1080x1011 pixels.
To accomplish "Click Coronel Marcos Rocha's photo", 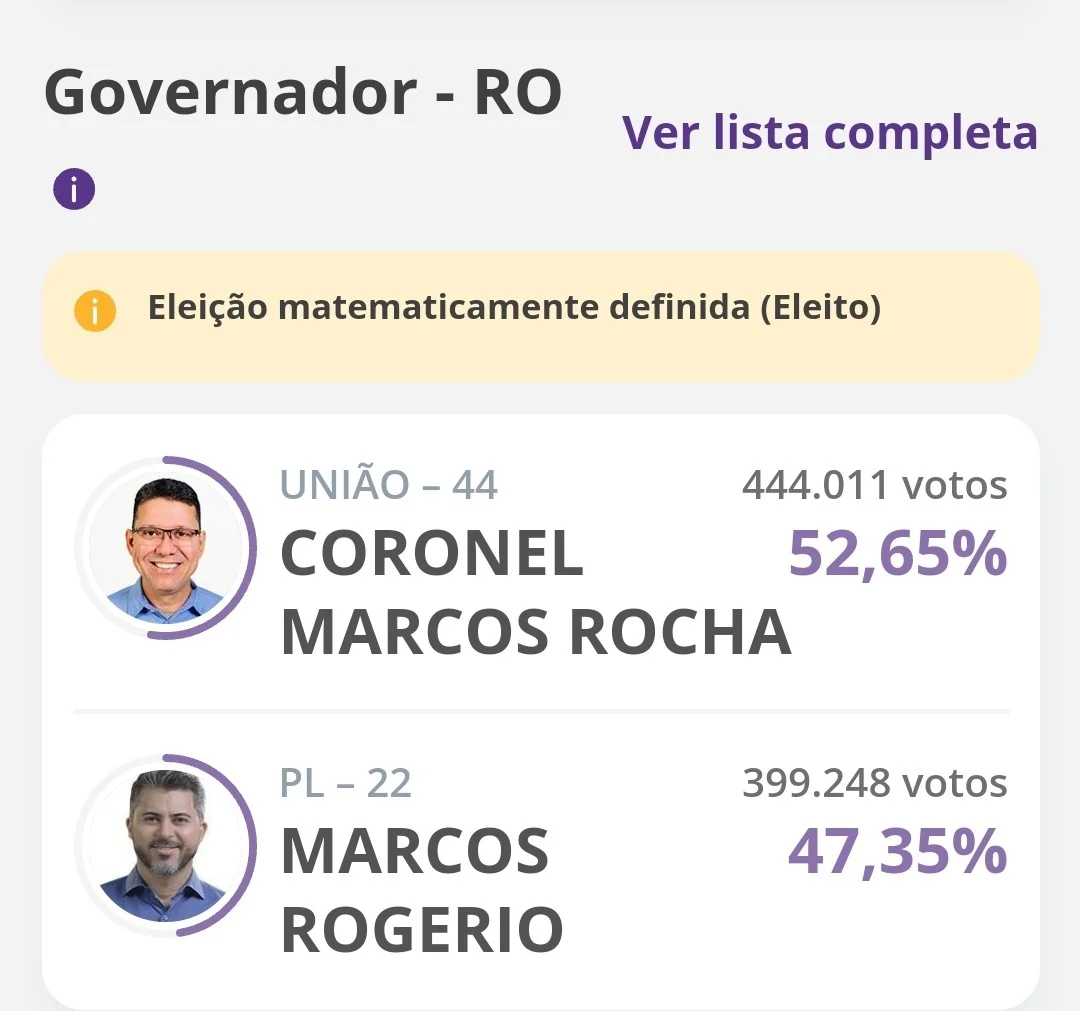I will (165, 548).
